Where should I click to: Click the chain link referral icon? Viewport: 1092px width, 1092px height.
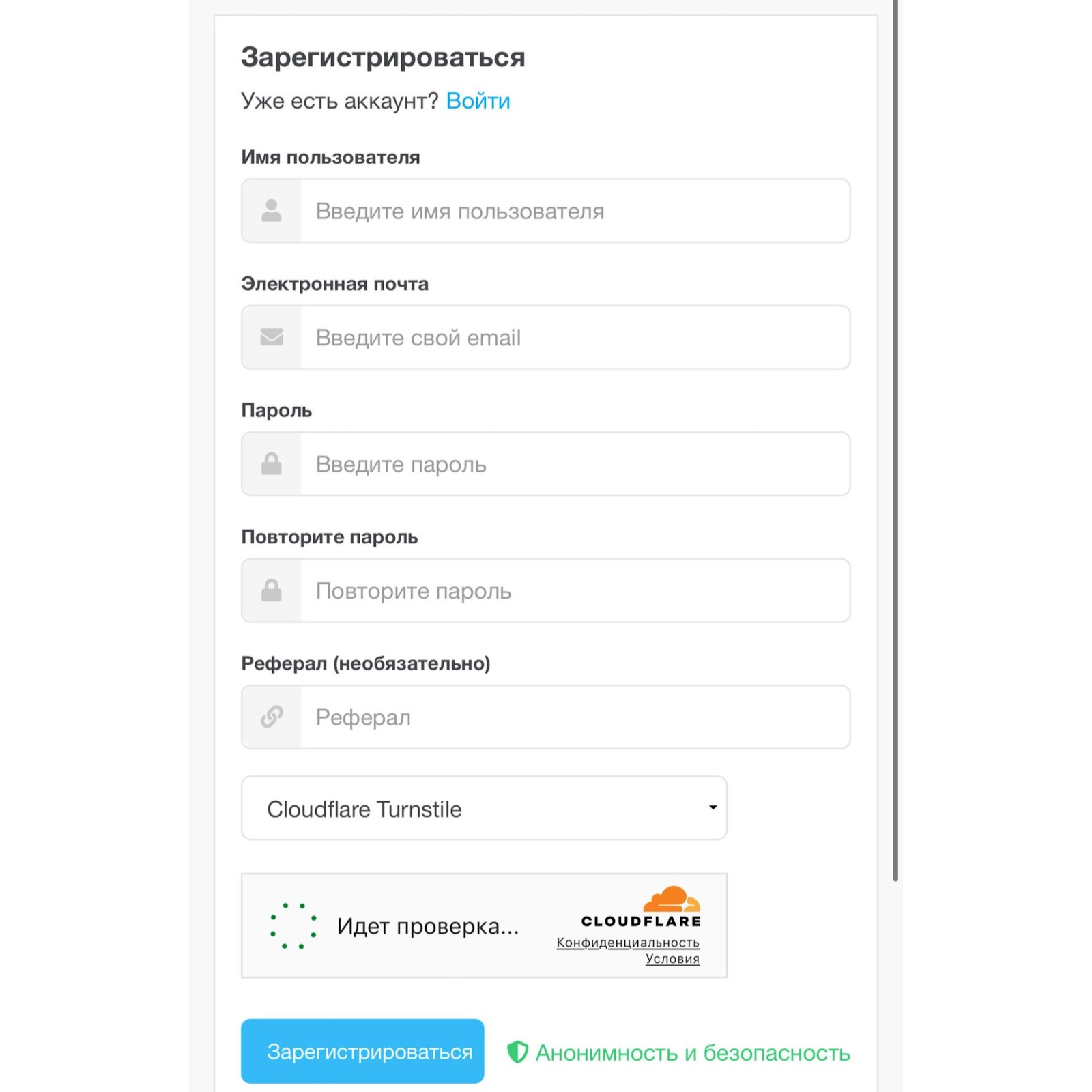click(x=272, y=717)
